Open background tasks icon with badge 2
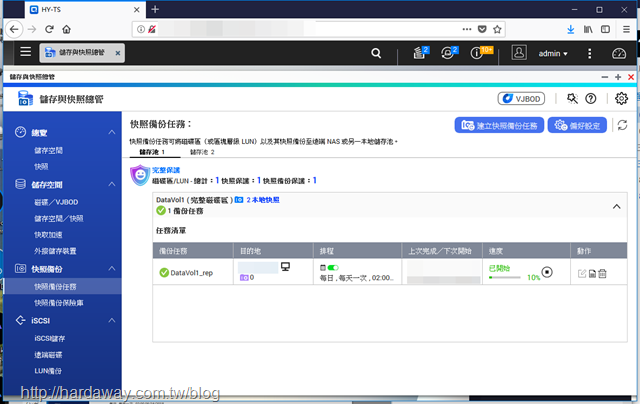 [421, 52]
